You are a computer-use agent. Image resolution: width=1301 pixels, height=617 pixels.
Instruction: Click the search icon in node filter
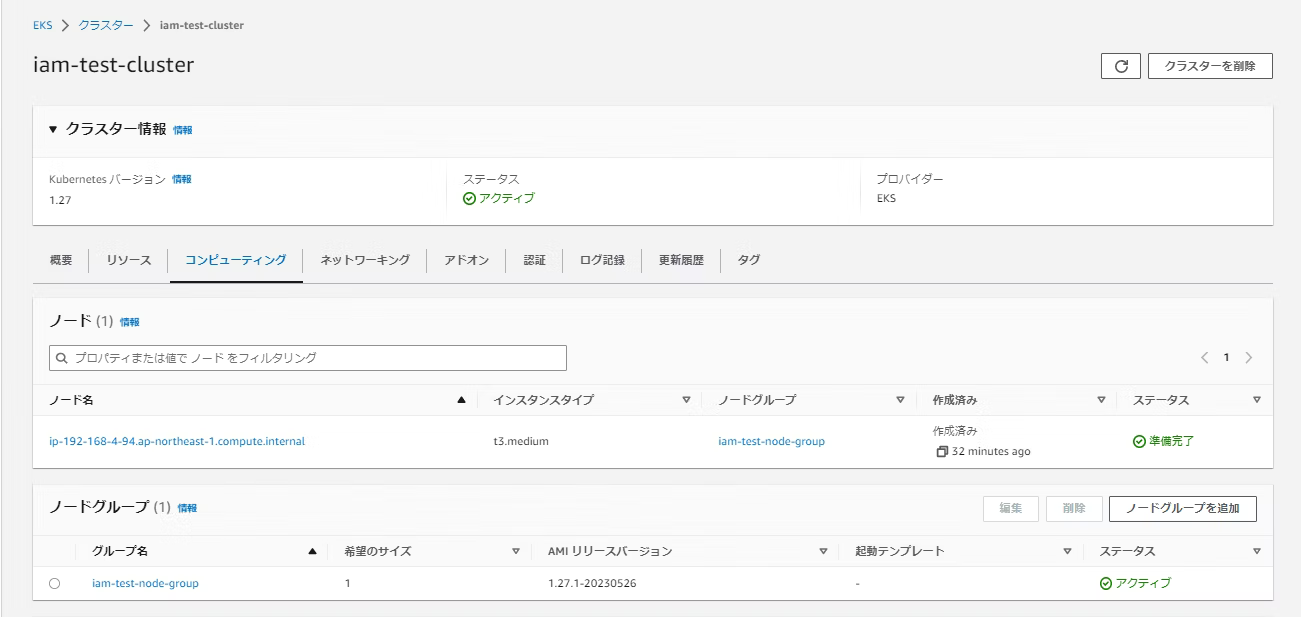pos(63,358)
